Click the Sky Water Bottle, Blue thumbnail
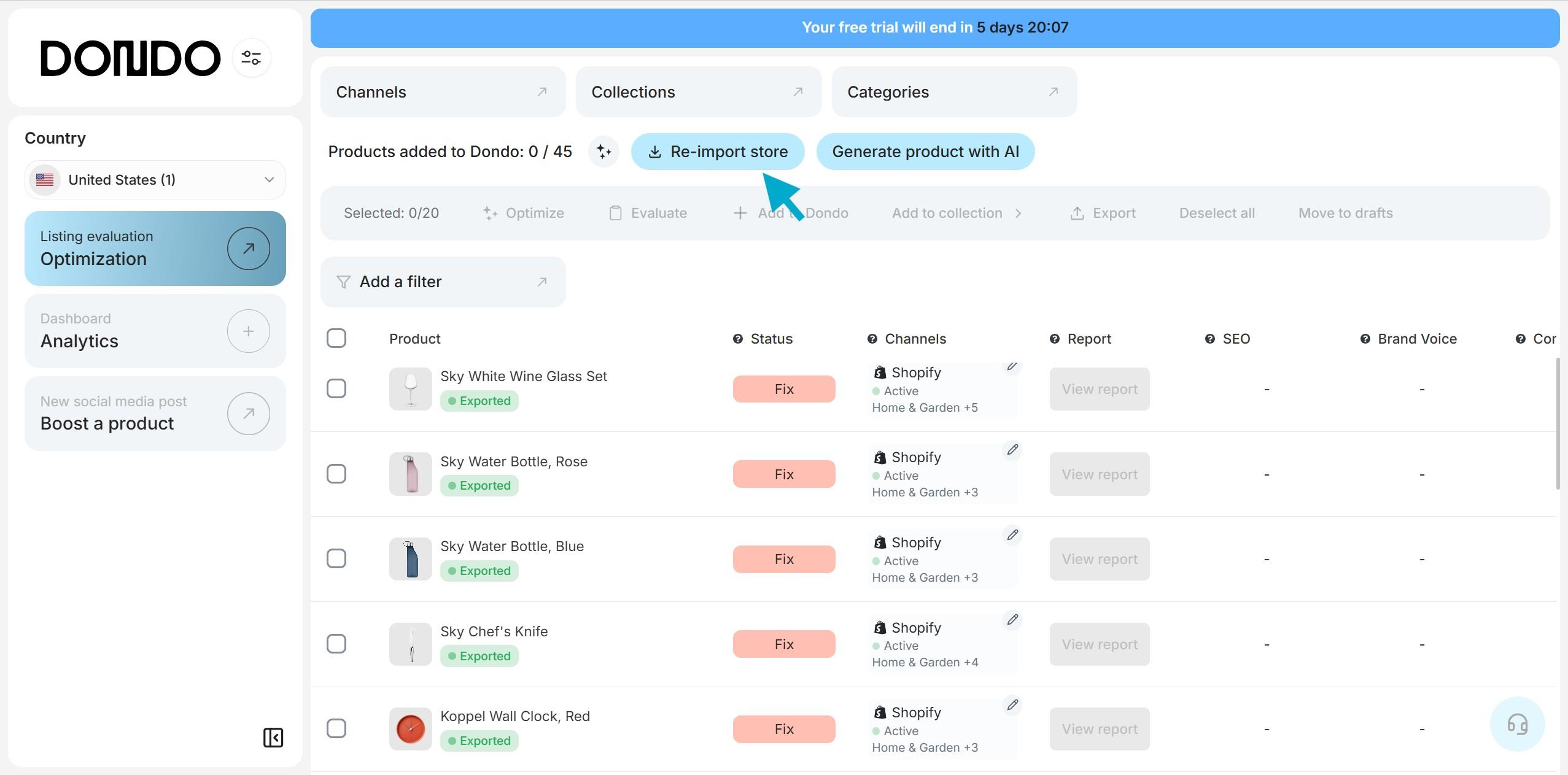Image resolution: width=1568 pixels, height=775 pixels. pos(411,559)
